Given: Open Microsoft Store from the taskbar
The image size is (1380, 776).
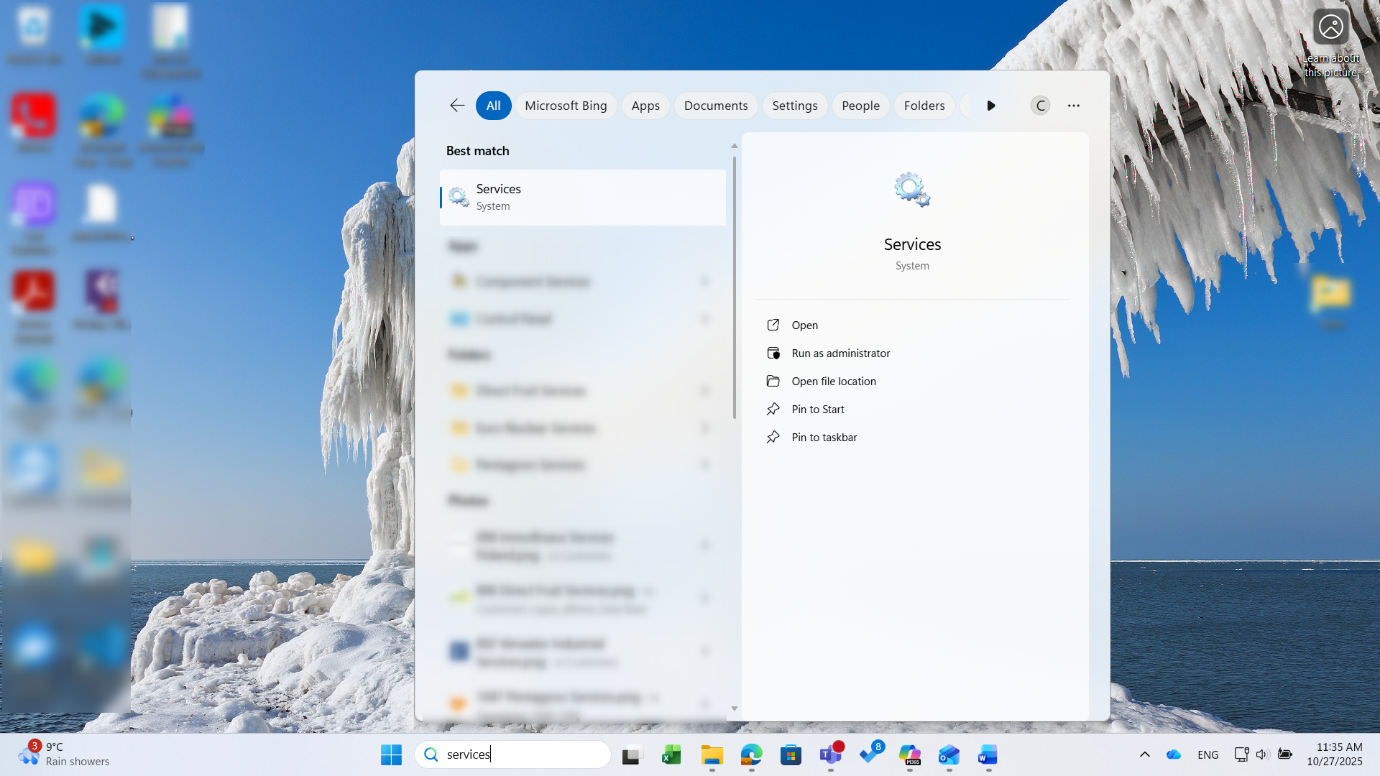Looking at the screenshot, I should click(791, 755).
